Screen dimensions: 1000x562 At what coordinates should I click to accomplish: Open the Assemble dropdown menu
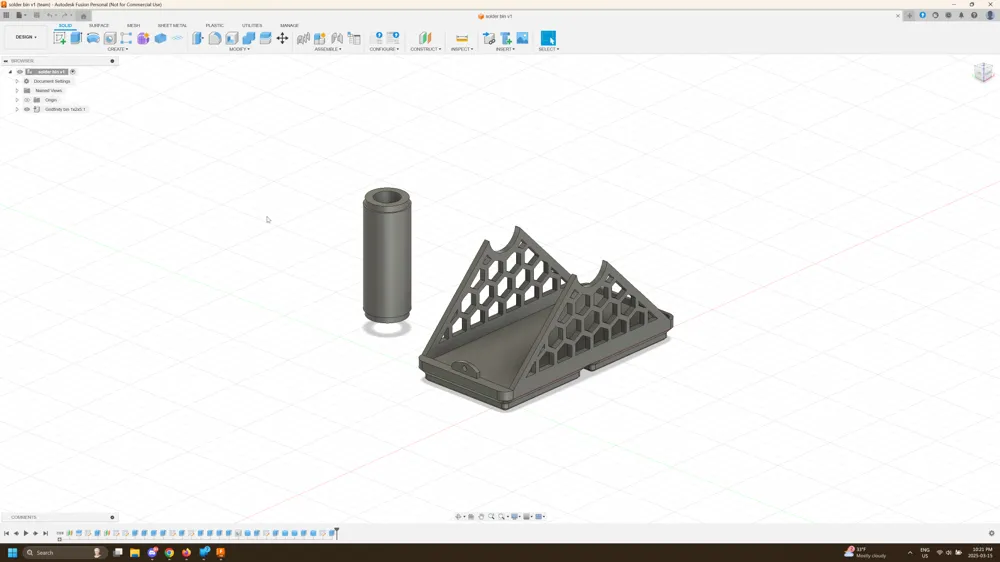(328, 49)
